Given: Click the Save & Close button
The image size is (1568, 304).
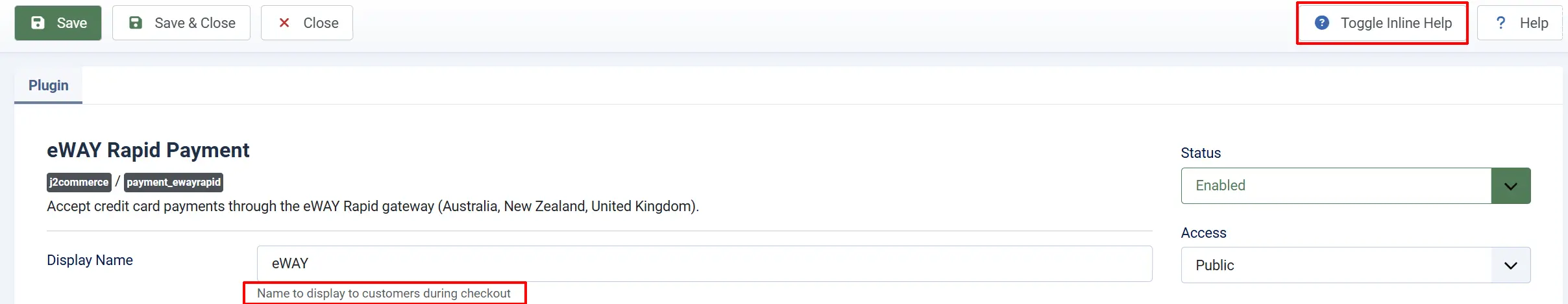Looking at the screenshot, I should point(181,23).
